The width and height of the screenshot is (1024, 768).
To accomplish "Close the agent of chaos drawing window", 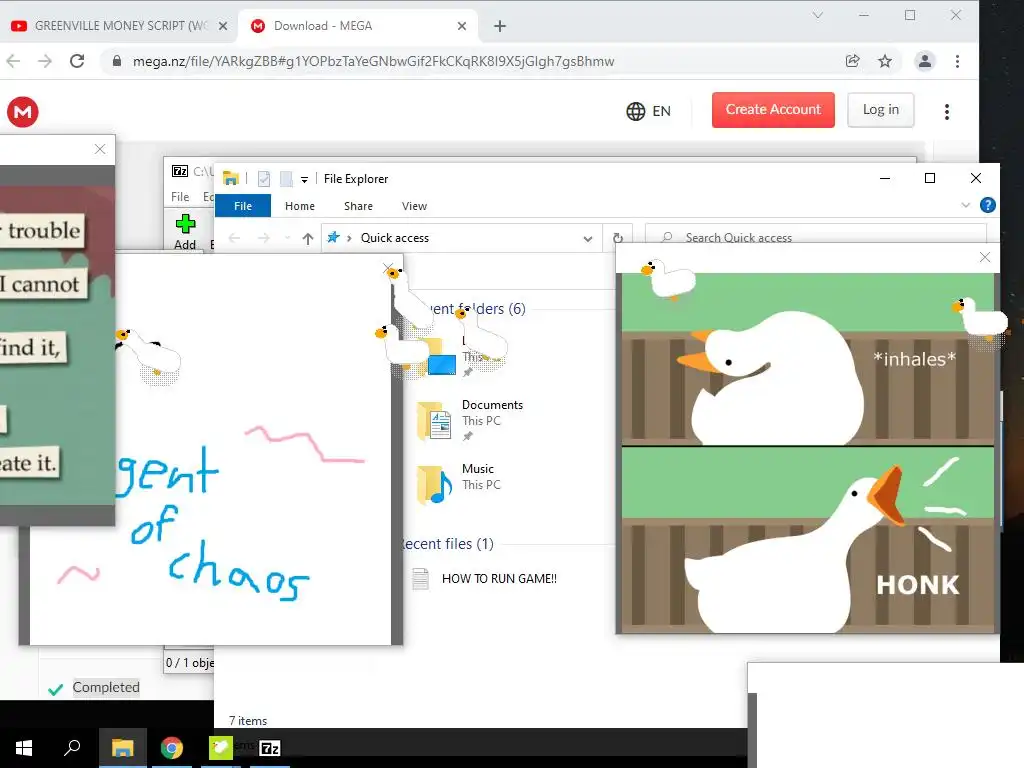I will (388, 268).
